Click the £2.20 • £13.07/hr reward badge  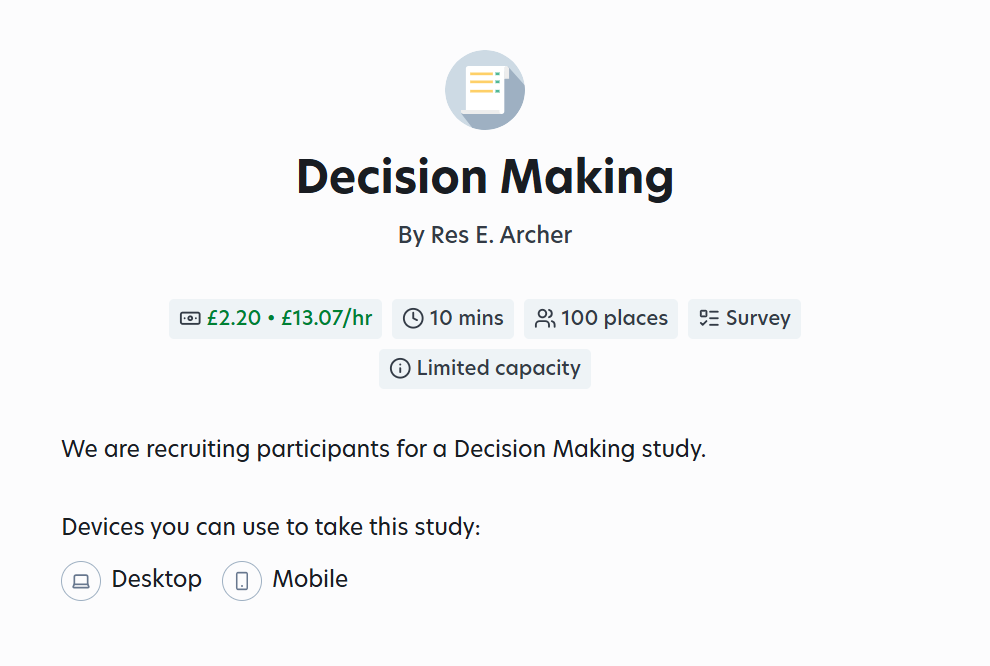pyautogui.click(x=275, y=319)
